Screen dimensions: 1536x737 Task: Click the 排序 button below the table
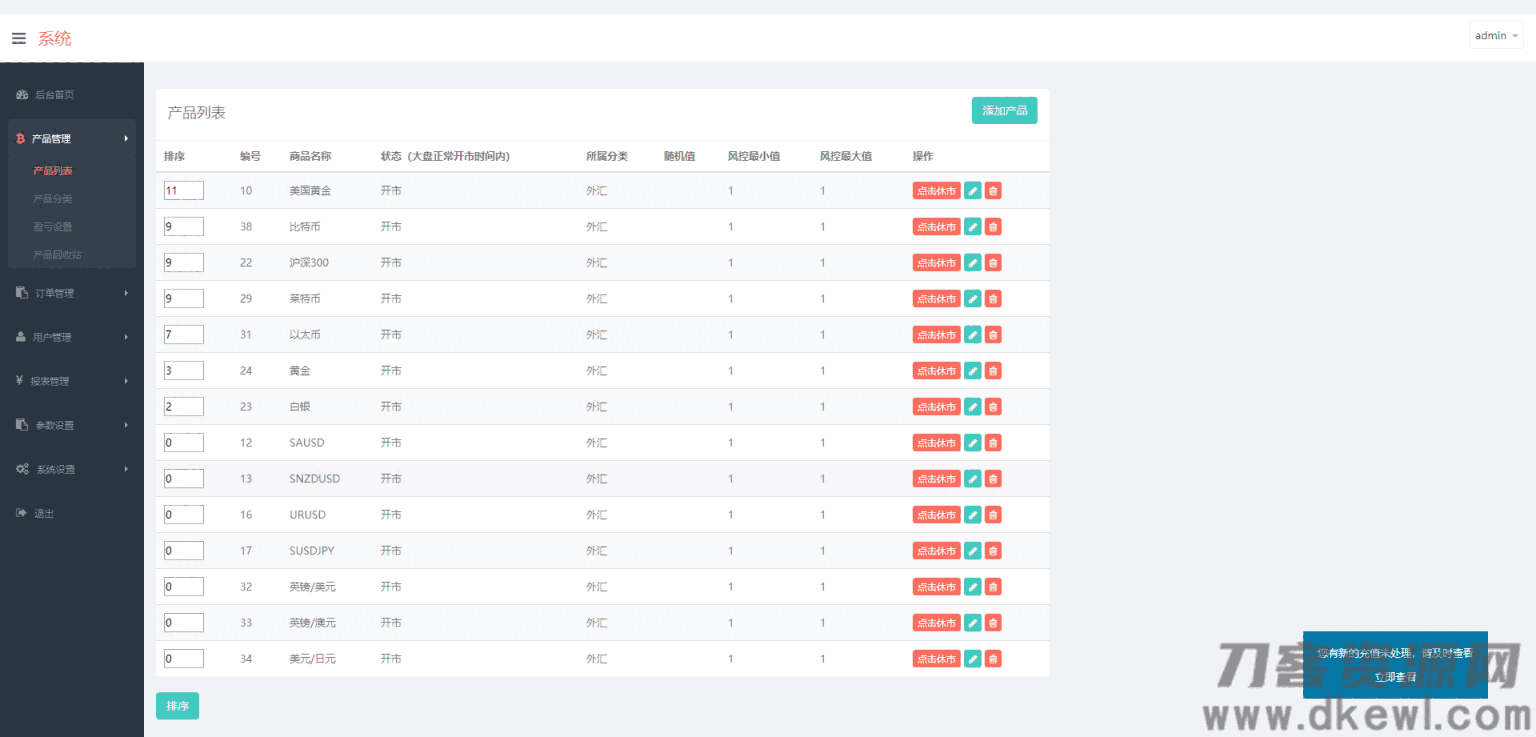pos(177,706)
